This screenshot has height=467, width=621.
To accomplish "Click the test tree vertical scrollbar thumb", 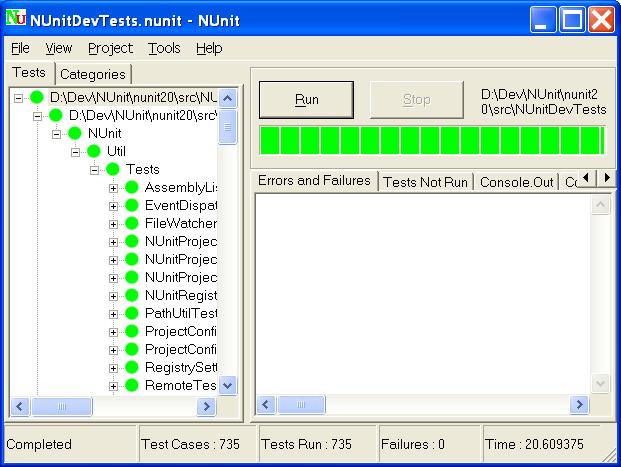I will coord(227,127).
